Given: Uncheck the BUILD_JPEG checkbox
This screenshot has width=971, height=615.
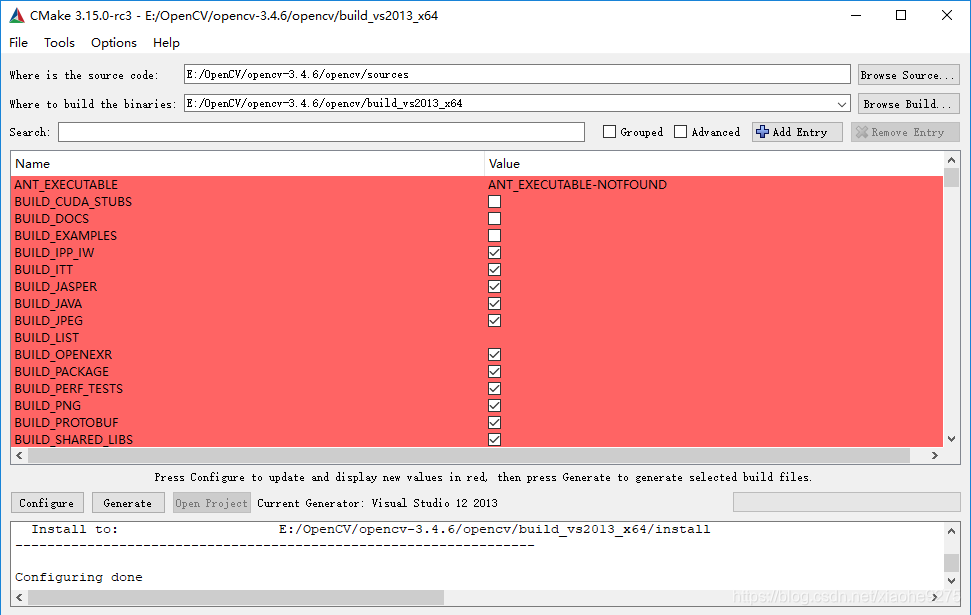Looking at the screenshot, I should pyautogui.click(x=494, y=321).
